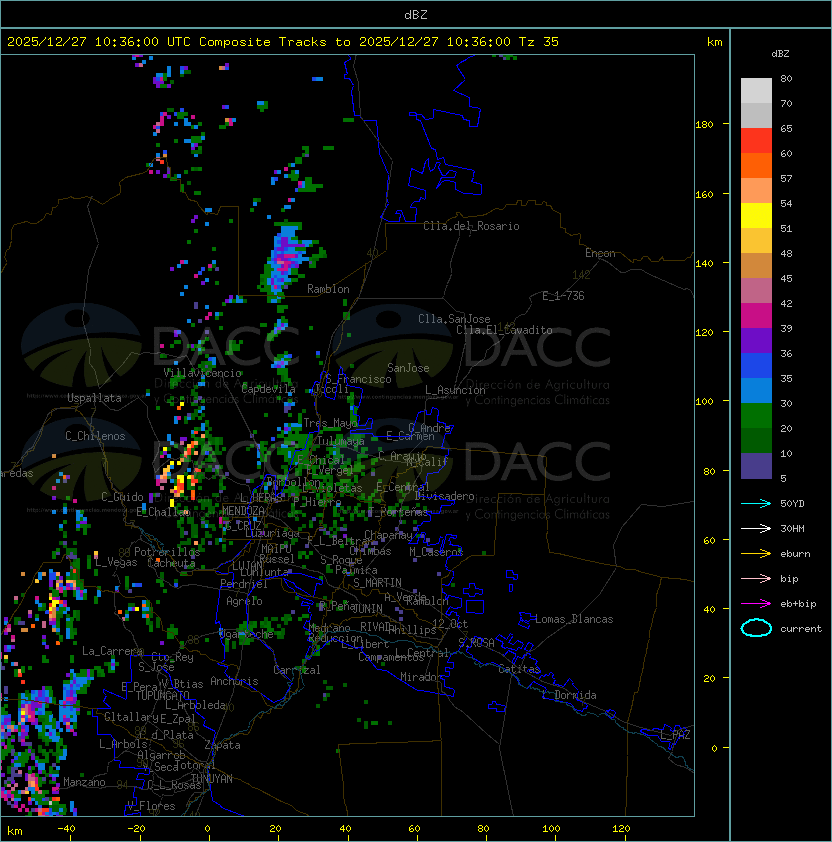Click the Cacheuta label
Viewport: 832px width, 842px height.
(171, 563)
